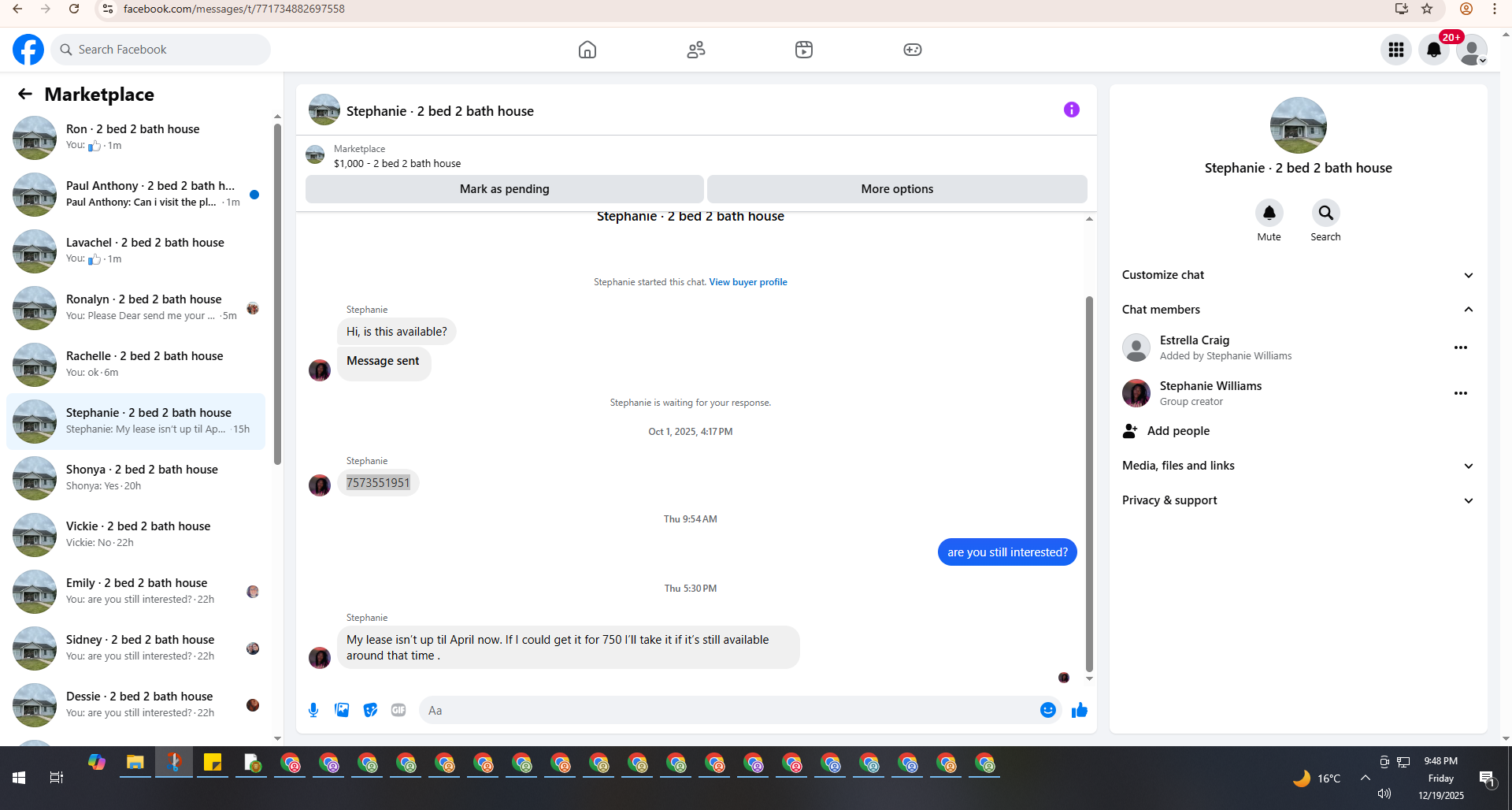Click Add people label
The image size is (1512, 810).
click(1178, 431)
